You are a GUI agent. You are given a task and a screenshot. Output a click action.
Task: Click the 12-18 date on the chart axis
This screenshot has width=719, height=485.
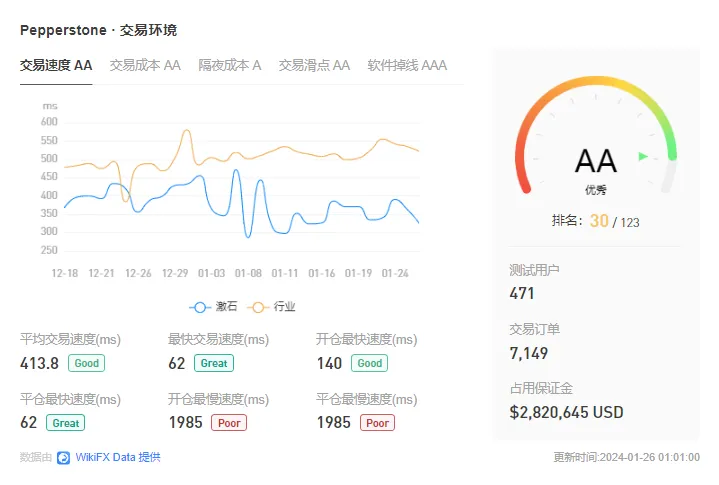65,273
